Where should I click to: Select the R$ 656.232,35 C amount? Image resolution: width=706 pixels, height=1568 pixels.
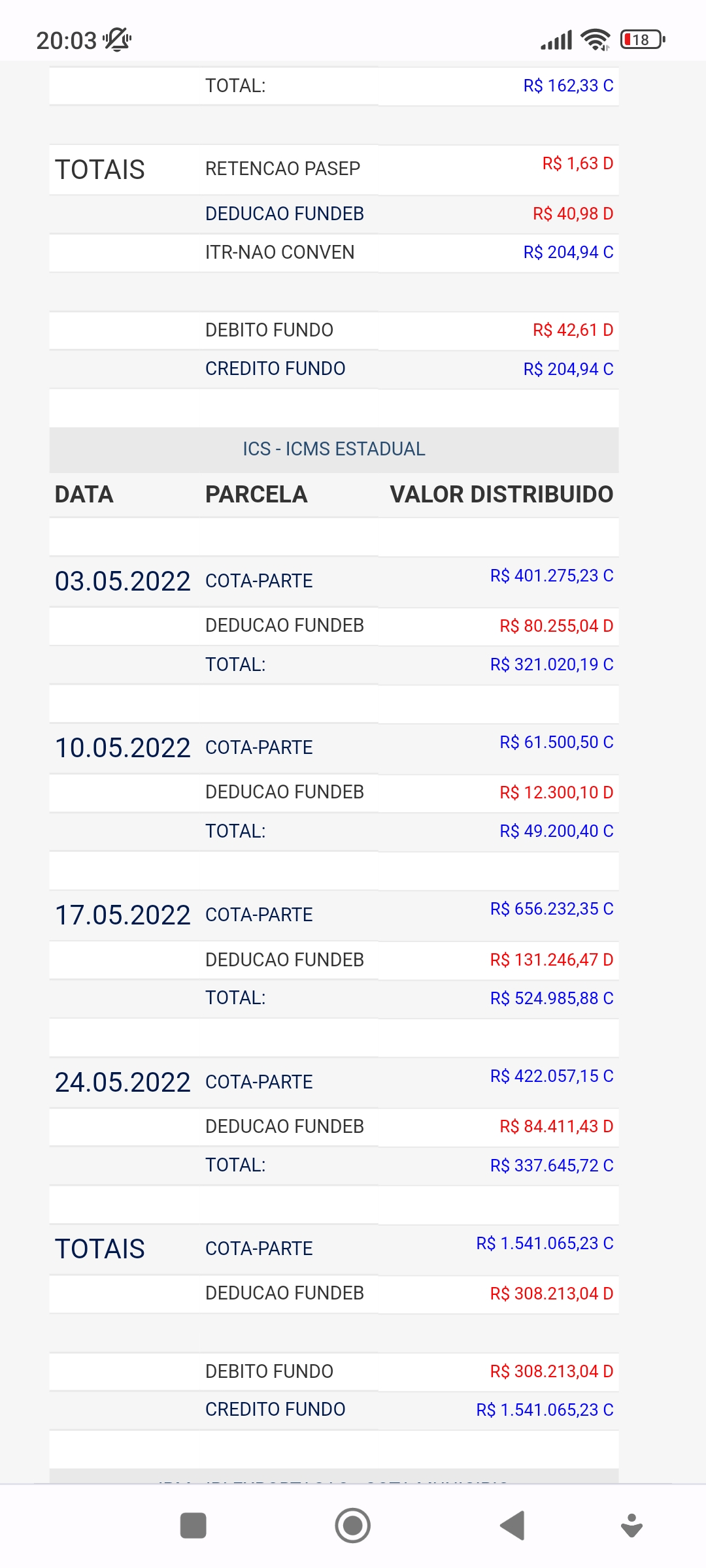[552, 909]
